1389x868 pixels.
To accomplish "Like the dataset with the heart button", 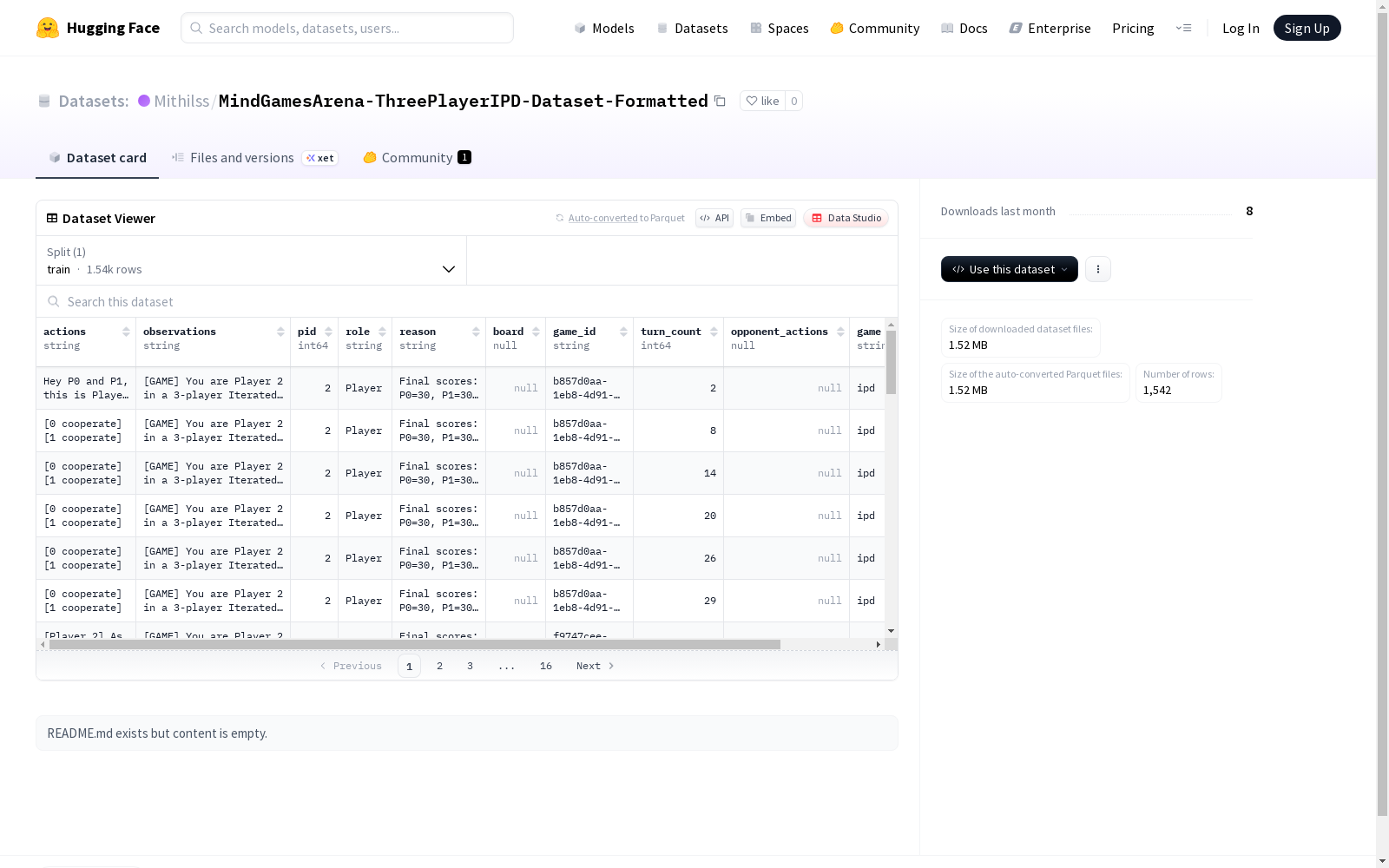I will (x=762, y=101).
